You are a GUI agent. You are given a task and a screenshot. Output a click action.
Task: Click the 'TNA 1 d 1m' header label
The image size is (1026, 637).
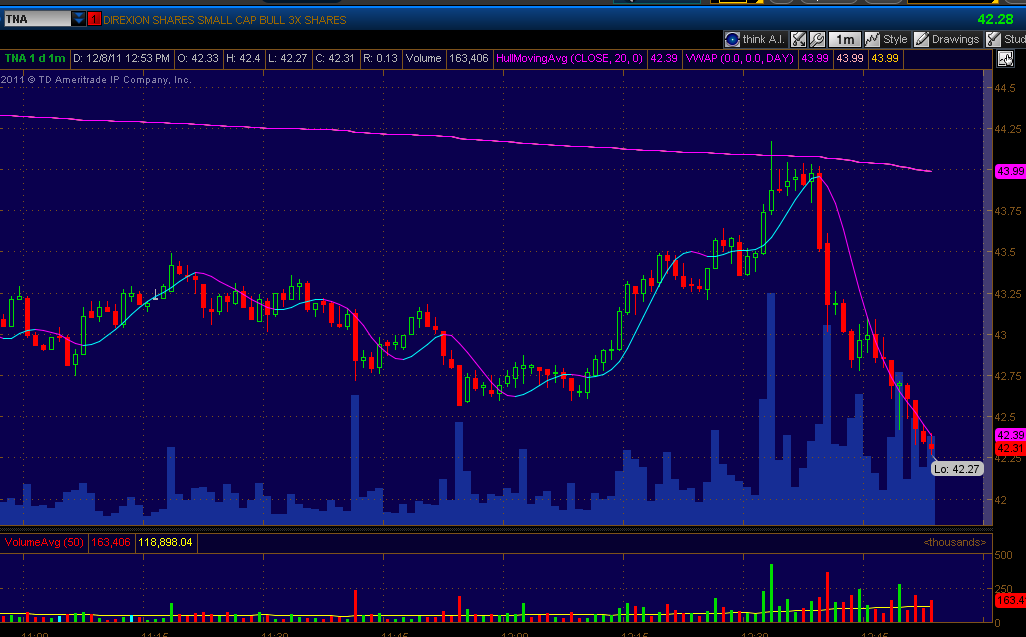pyautogui.click(x=35, y=58)
